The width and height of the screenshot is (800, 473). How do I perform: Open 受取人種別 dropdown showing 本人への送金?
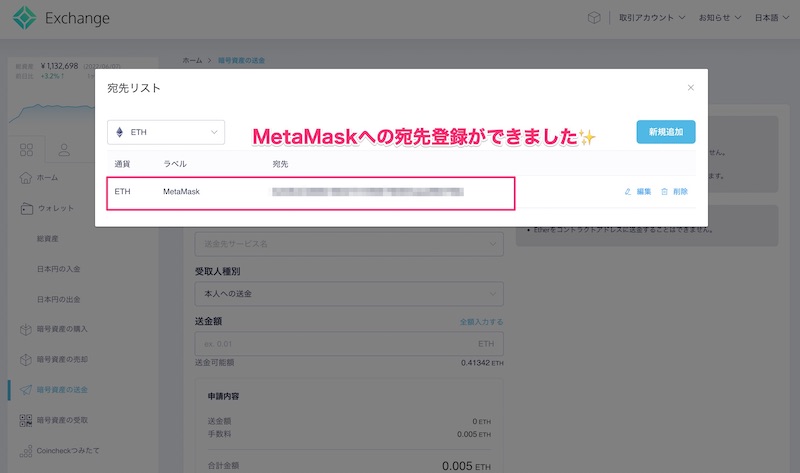click(x=349, y=294)
